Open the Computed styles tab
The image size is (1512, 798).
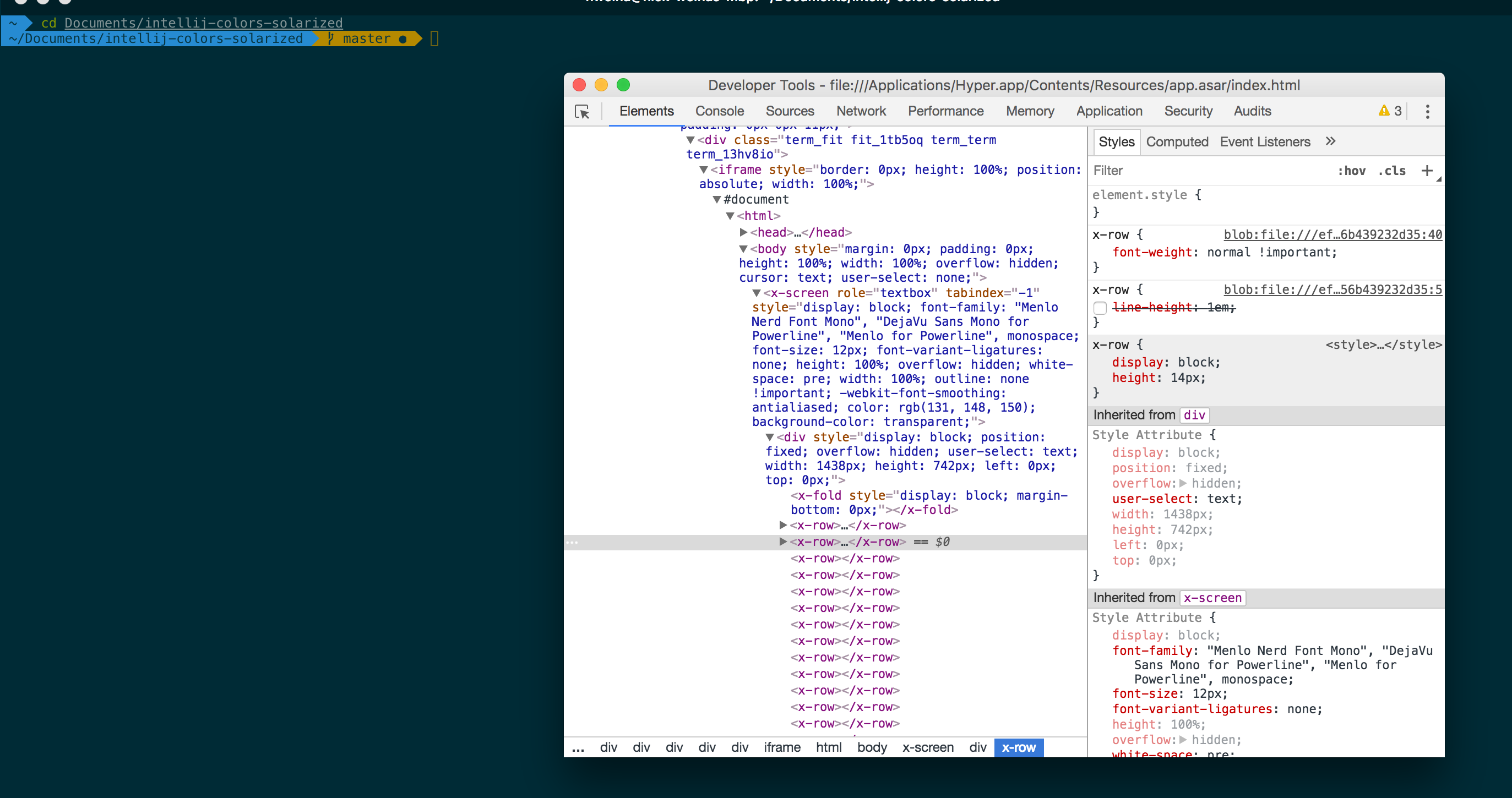tap(1177, 141)
